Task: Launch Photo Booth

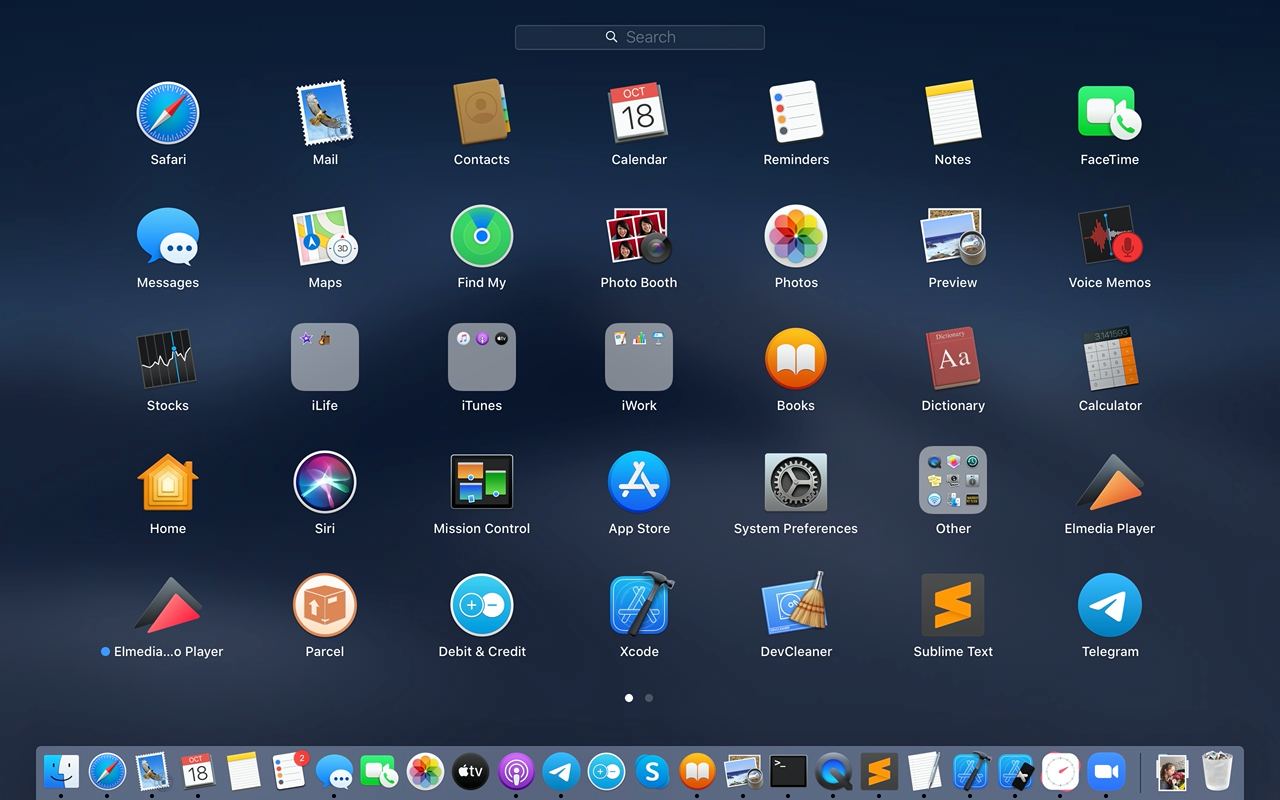Action: [x=639, y=236]
